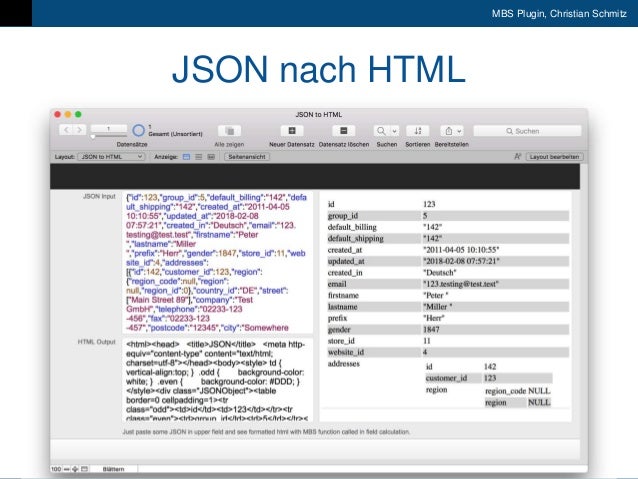Click the text formatting icon beside Layout bearbeiten
This screenshot has height=479, width=638.
(x=517, y=157)
